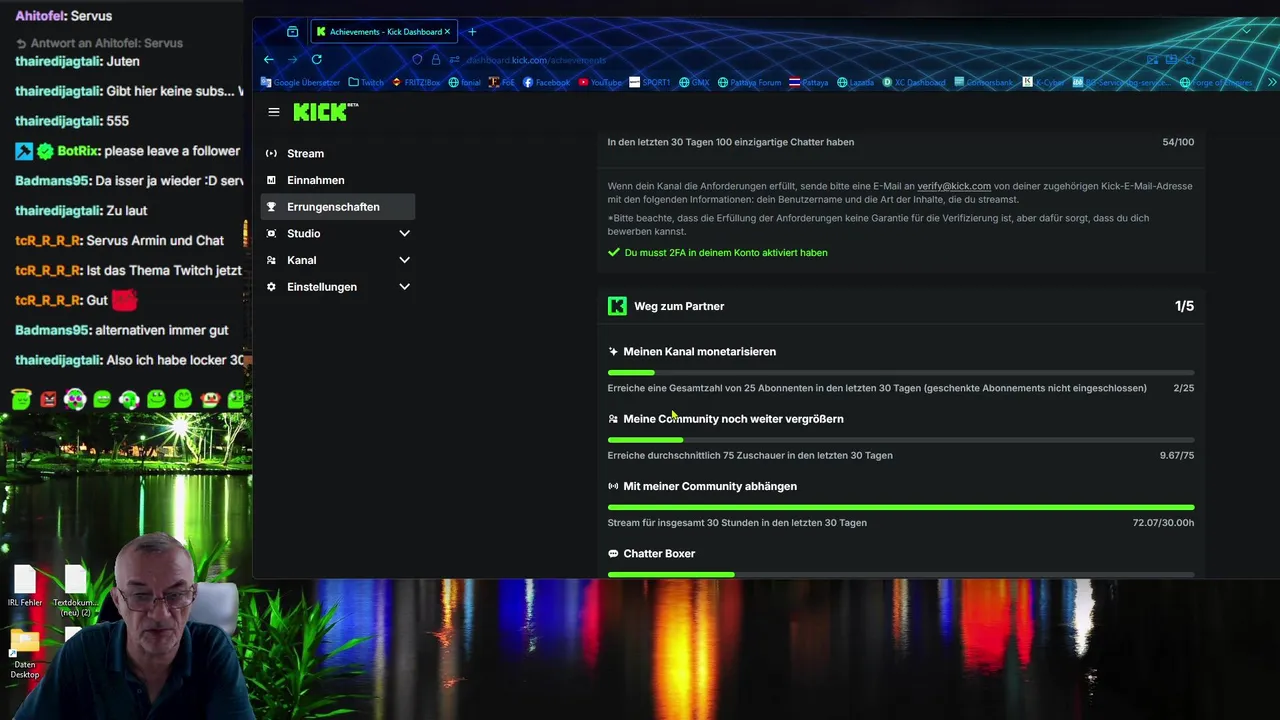
Task: Open the Pattaya Forum bookmark
Action: pyautogui.click(x=750, y=83)
